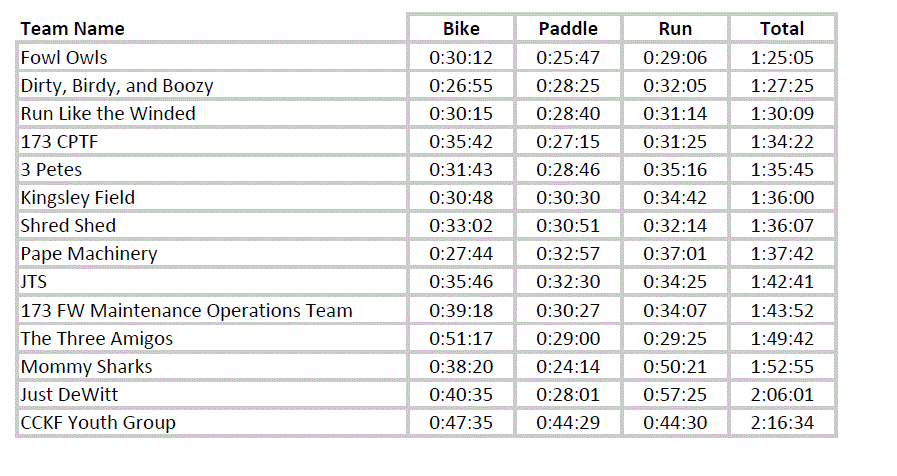The height and width of the screenshot is (476, 897).
Task: Click the Team Name column header
Action: click(73, 28)
